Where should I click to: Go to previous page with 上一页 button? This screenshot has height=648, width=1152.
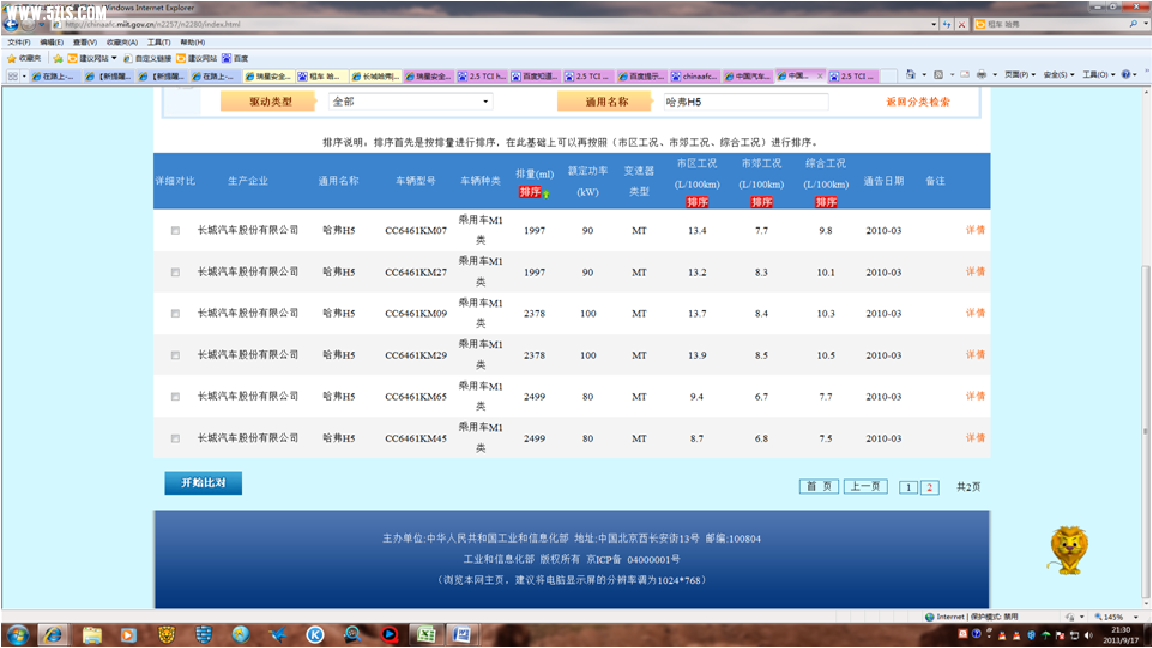coord(865,486)
